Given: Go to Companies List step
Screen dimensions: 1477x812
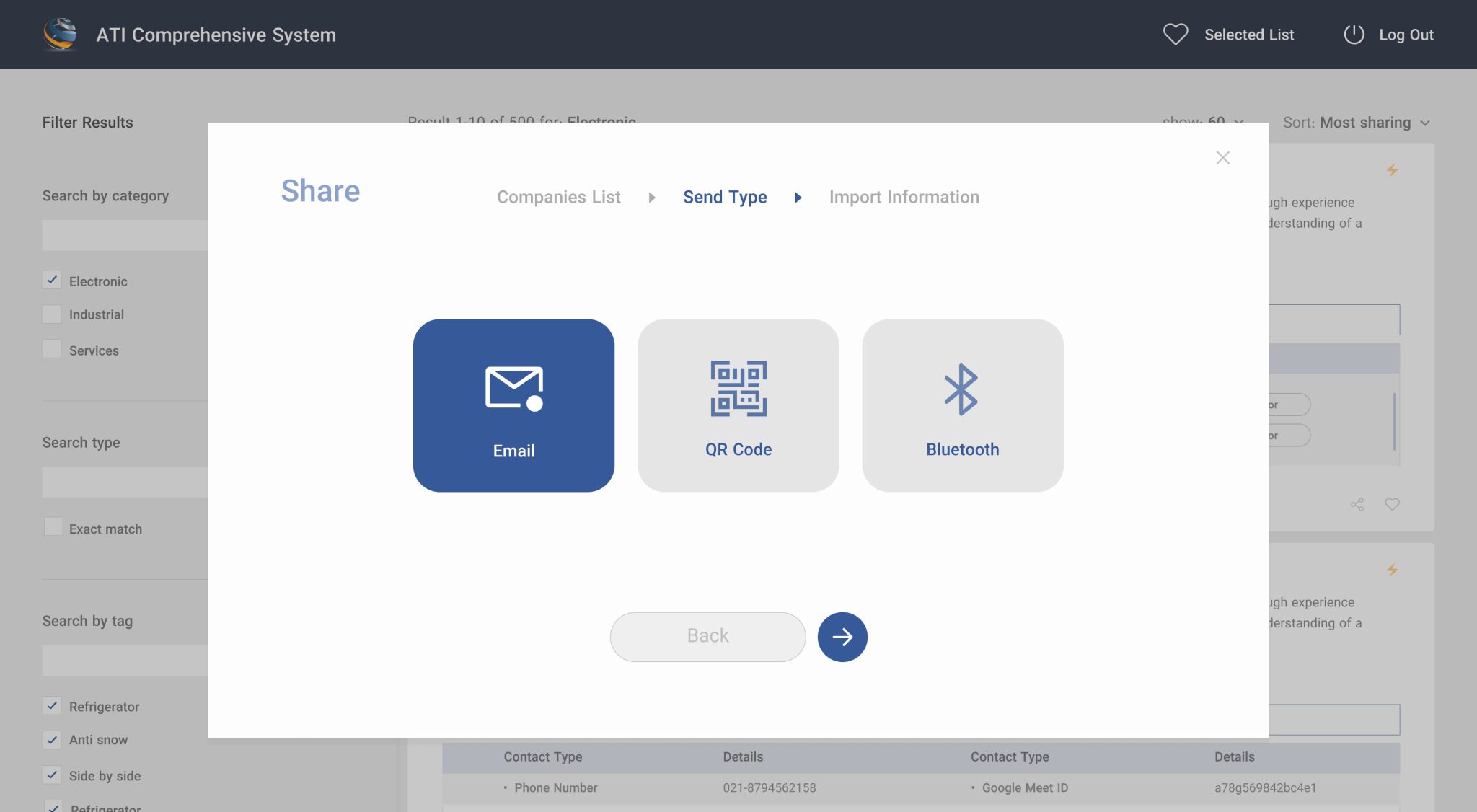Looking at the screenshot, I should click(x=558, y=197).
